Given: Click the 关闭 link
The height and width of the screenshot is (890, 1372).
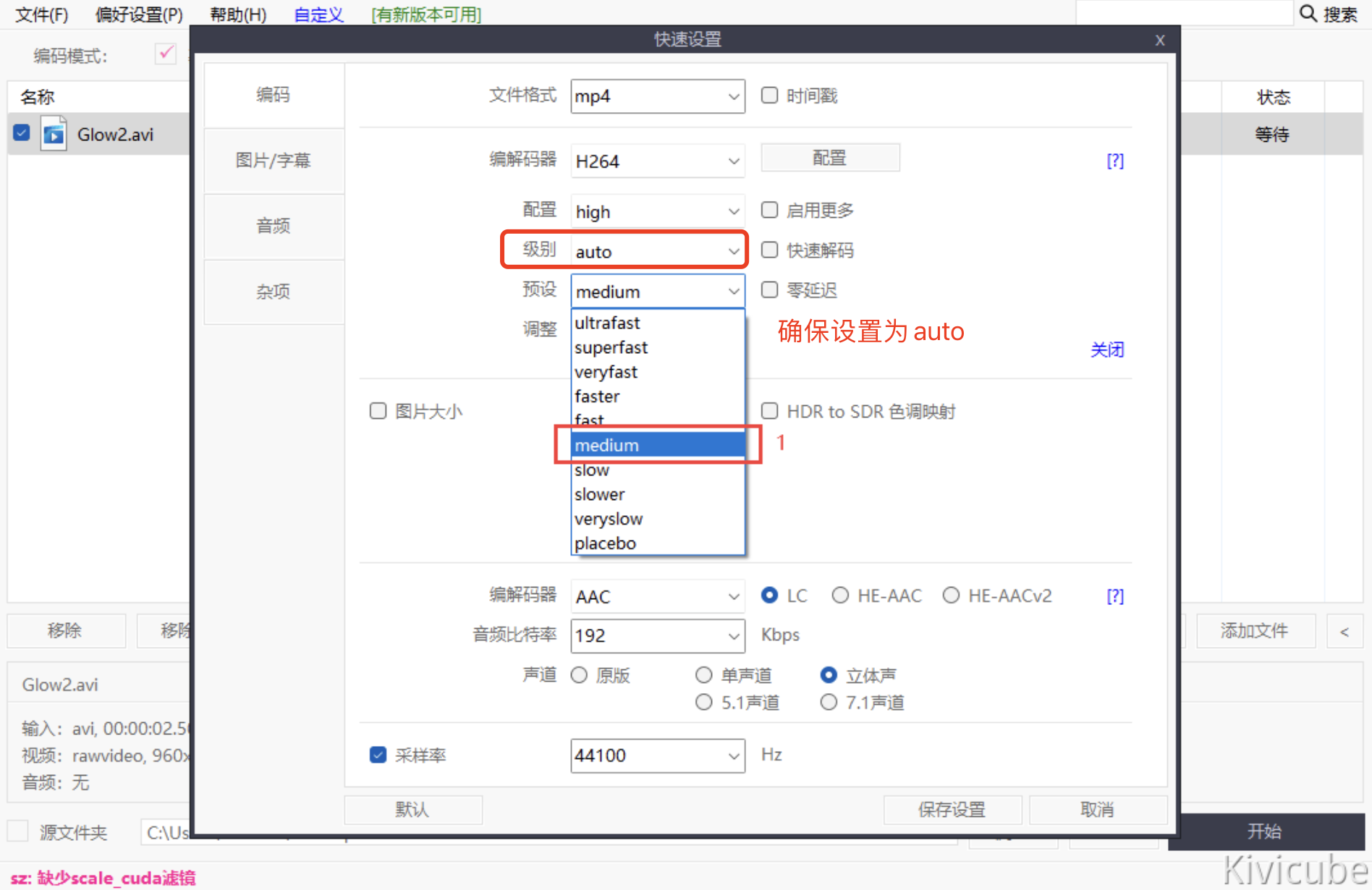Looking at the screenshot, I should click(1106, 350).
